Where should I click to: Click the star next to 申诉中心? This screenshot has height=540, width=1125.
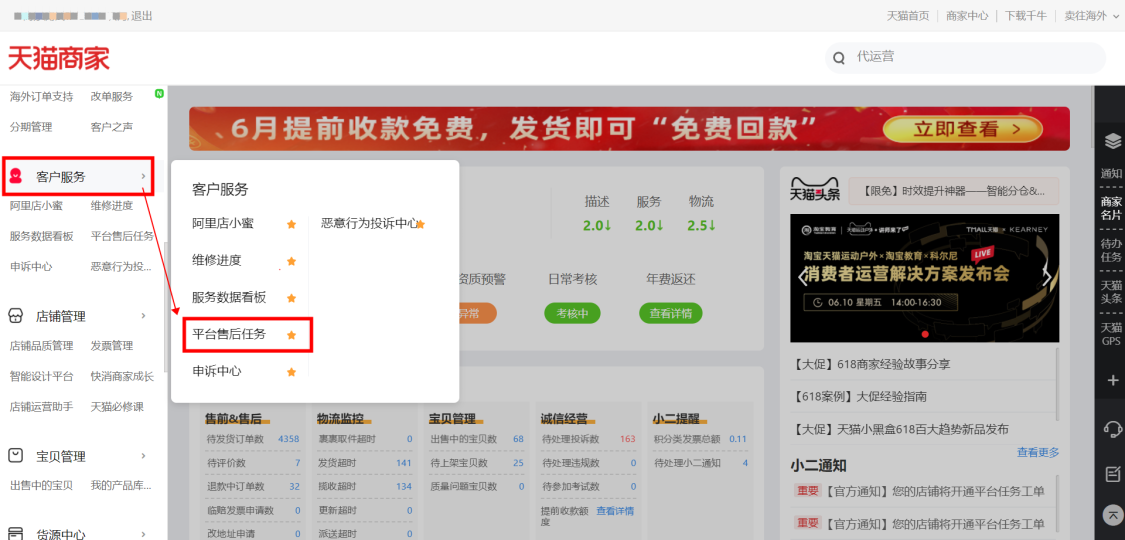[291, 372]
